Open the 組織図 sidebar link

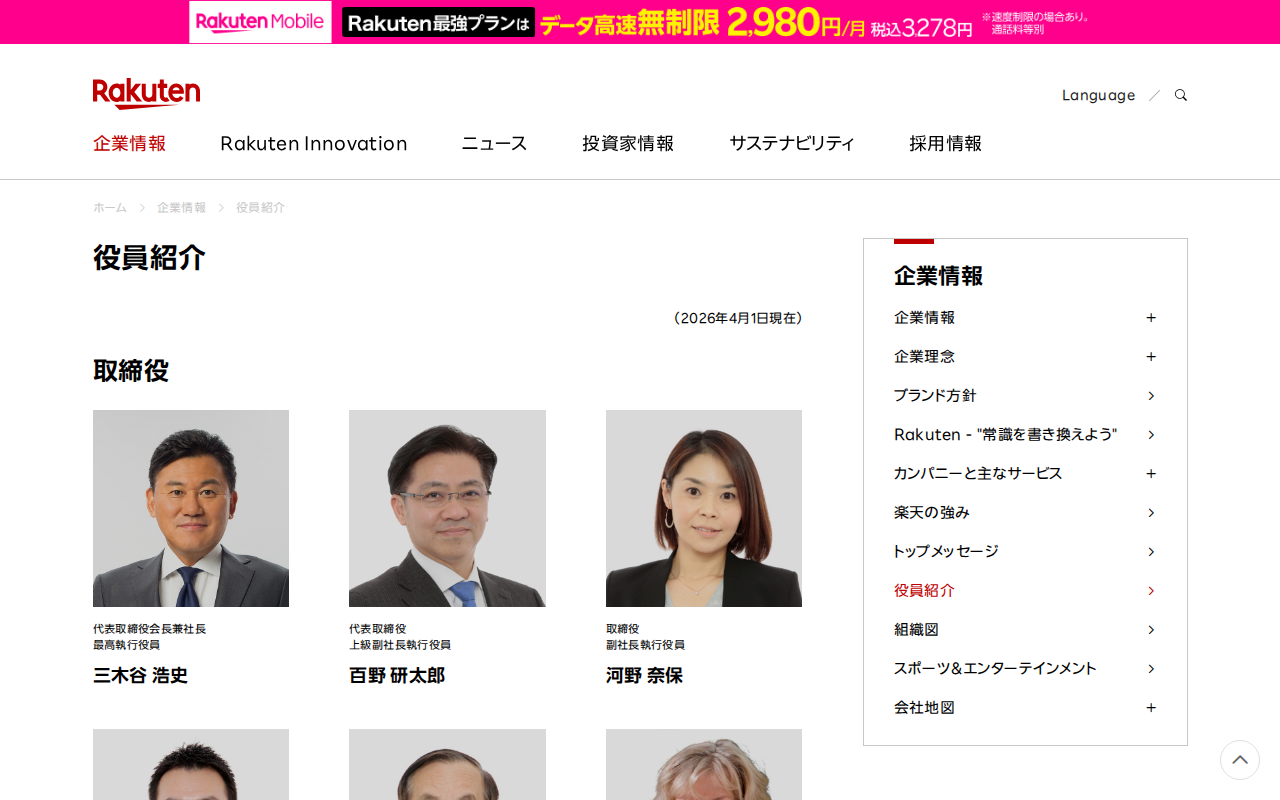point(916,630)
